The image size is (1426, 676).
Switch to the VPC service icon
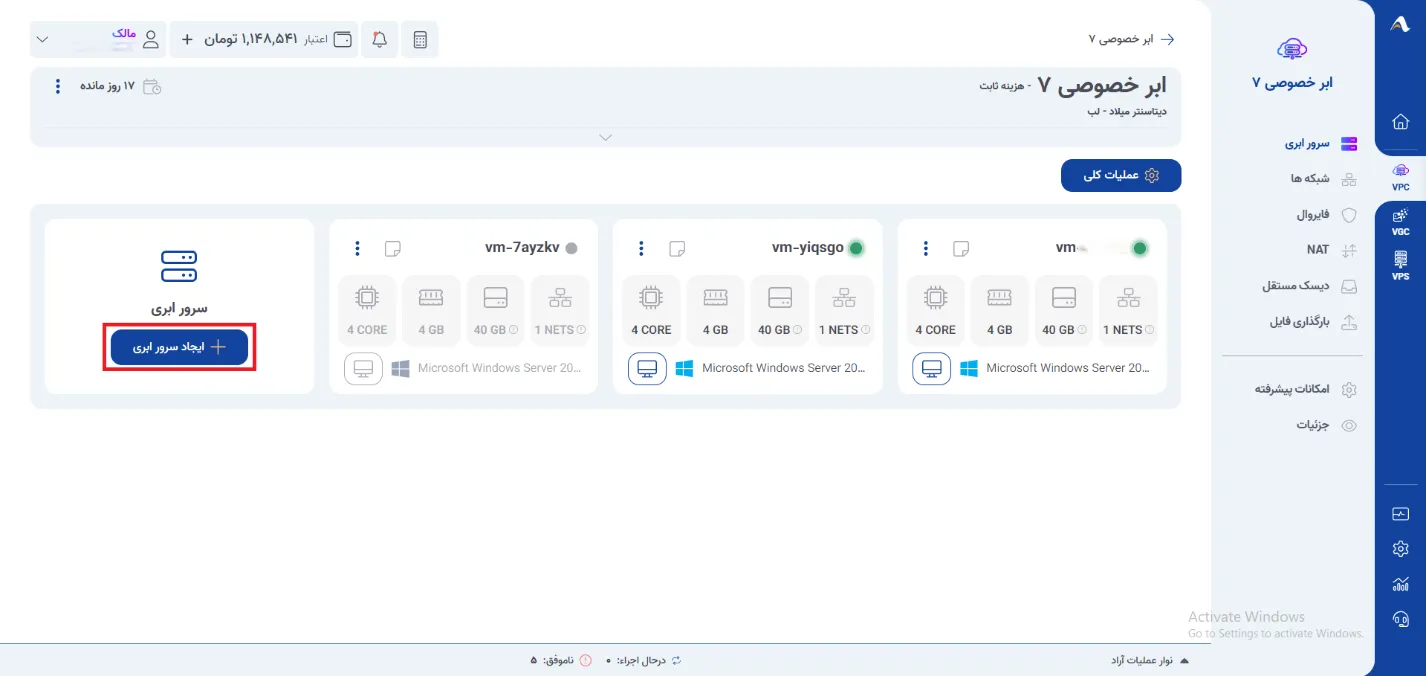[1400, 177]
